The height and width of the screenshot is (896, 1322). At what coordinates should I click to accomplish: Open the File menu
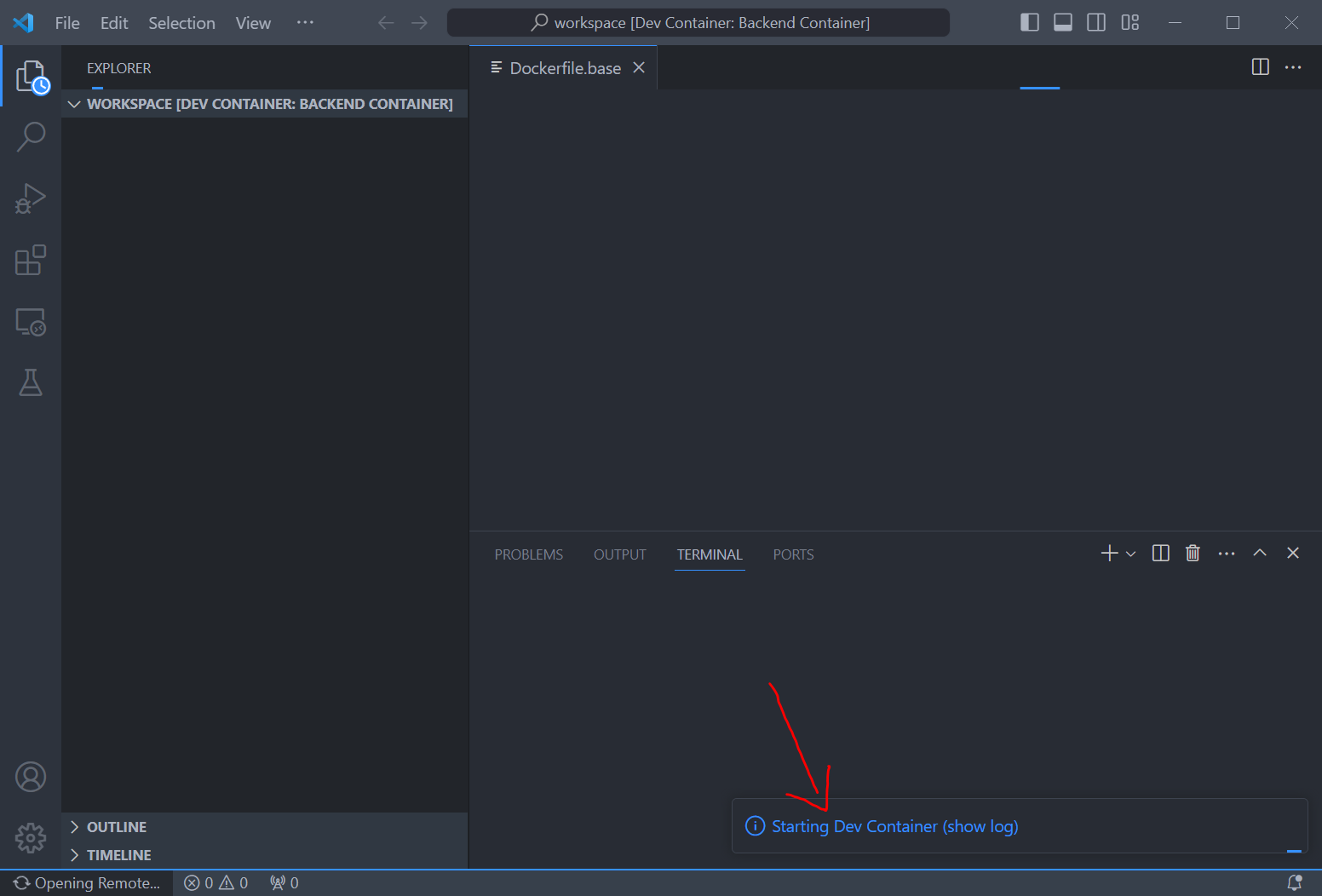pyautogui.click(x=67, y=23)
